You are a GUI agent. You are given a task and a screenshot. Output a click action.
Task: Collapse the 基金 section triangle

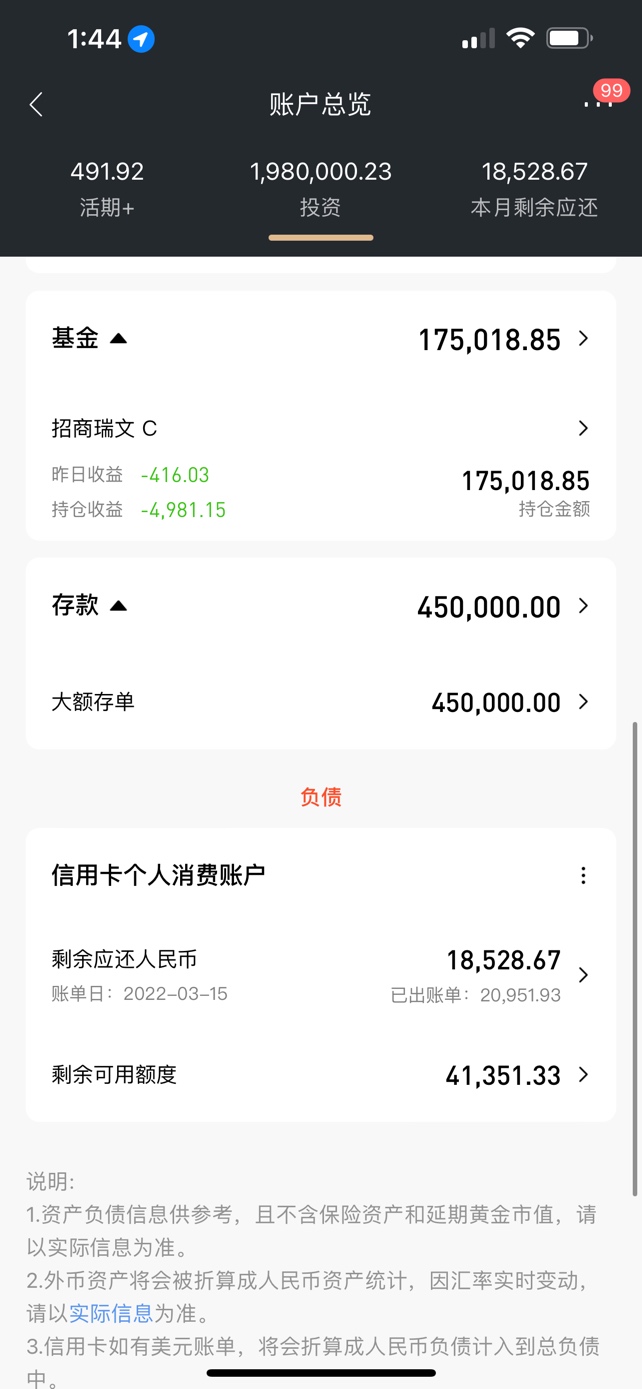point(118,339)
